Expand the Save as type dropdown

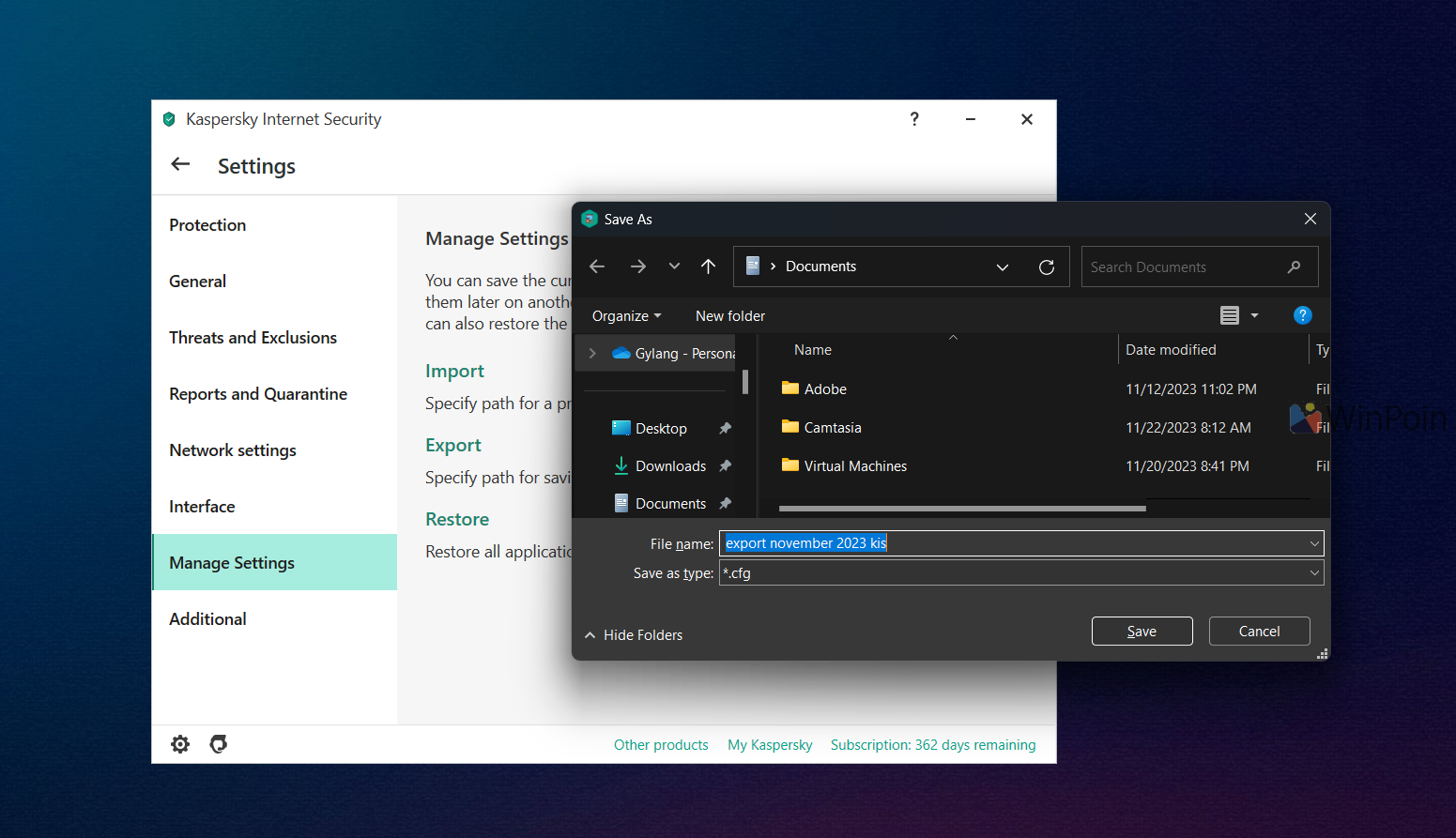click(x=1314, y=572)
